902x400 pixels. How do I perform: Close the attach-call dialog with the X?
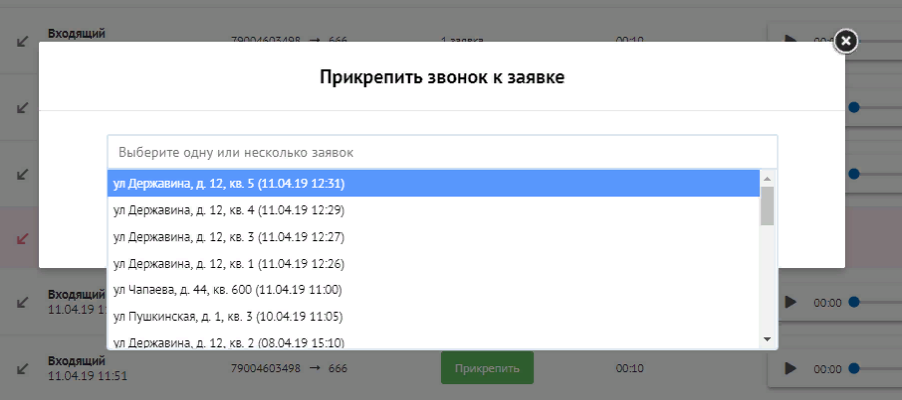point(845,41)
